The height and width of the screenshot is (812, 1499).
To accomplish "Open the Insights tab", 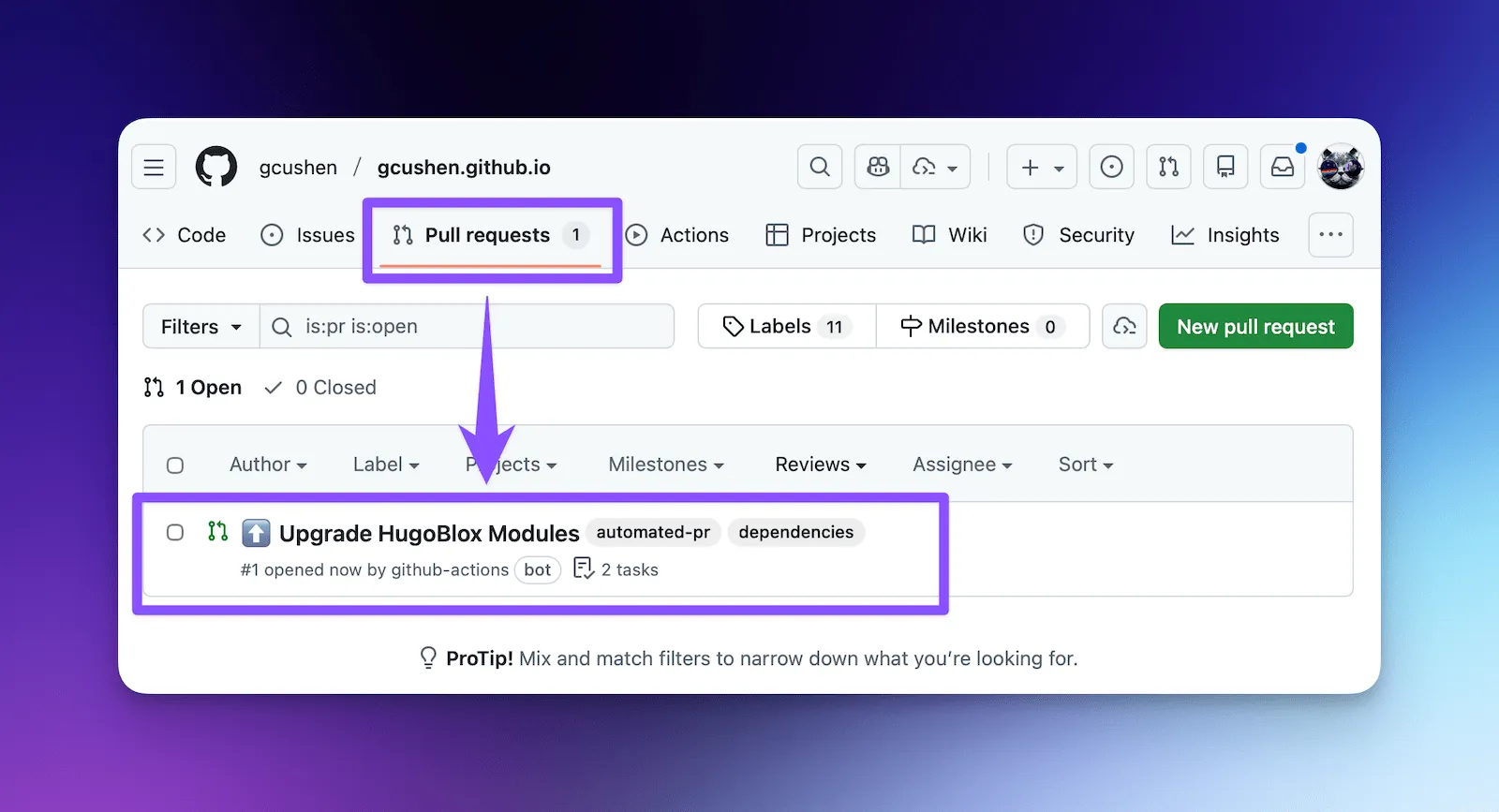I will pos(1225,235).
